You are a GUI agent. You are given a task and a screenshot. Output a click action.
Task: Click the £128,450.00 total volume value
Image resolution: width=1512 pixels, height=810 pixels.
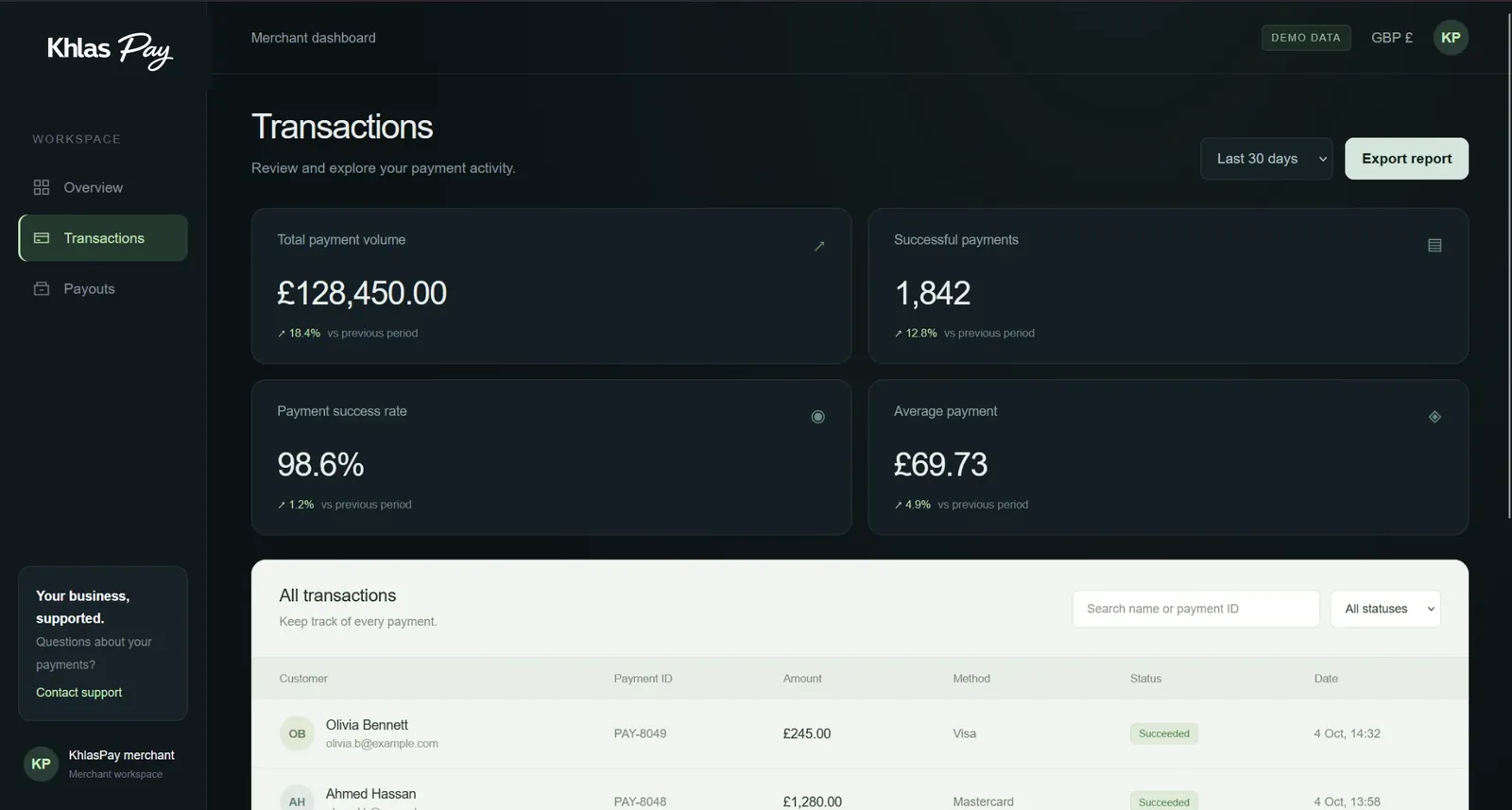(362, 293)
